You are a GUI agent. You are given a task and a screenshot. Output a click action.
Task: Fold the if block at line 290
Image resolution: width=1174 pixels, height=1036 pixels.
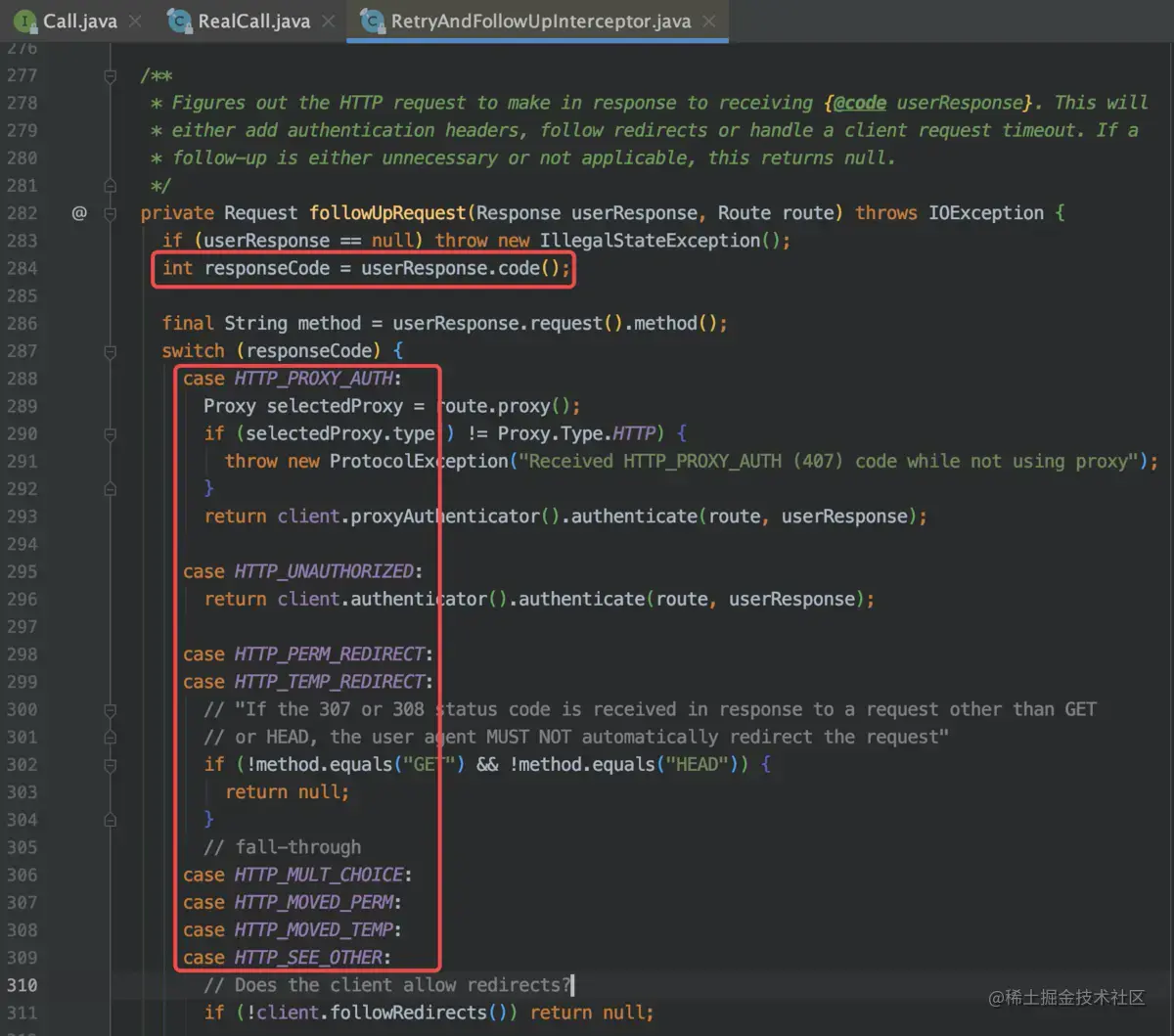pos(111,433)
